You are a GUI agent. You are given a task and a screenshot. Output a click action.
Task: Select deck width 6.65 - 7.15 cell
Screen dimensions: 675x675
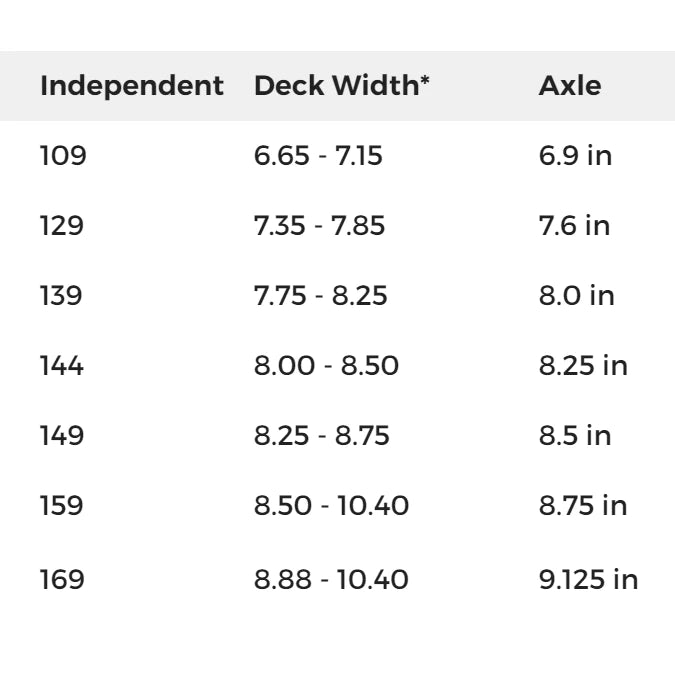pos(318,156)
